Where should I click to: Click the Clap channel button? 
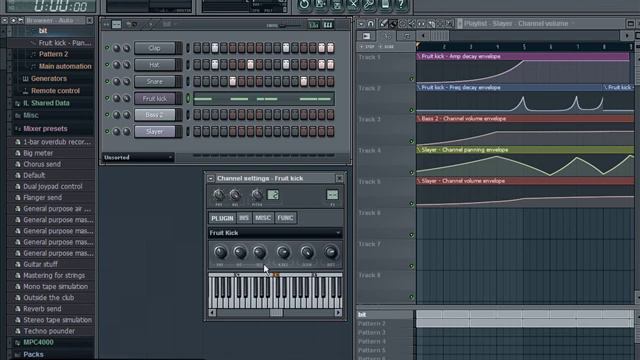[x=155, y=48]
